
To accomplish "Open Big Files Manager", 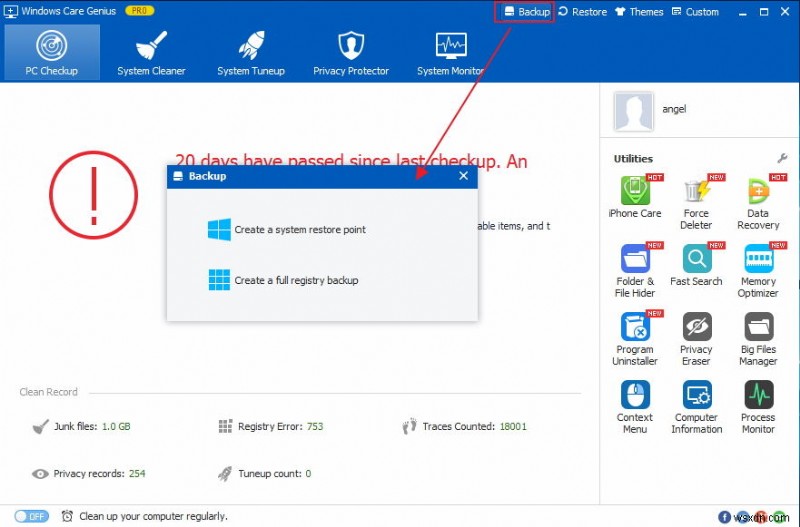I will 758,338.
